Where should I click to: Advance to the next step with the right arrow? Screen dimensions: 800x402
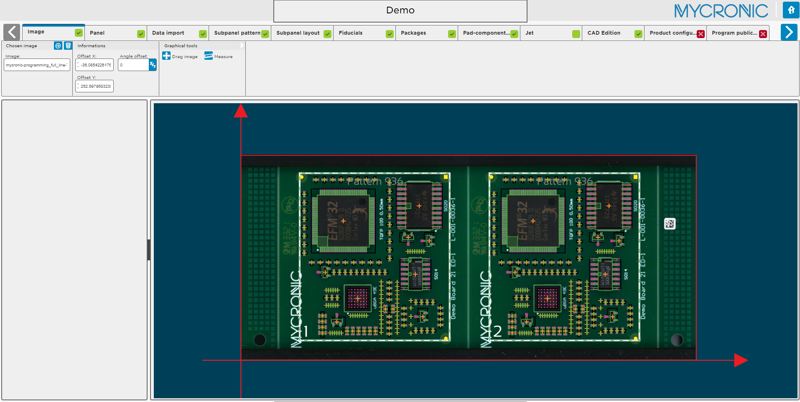(x=789, y=33)
